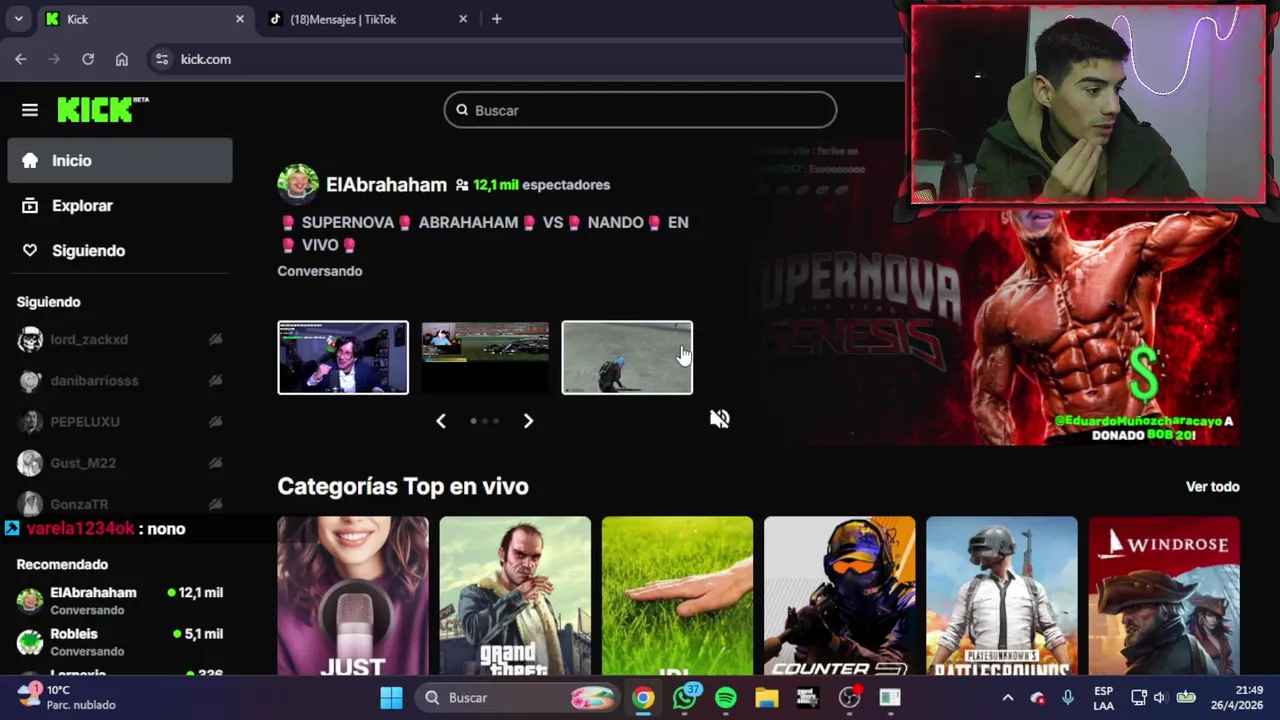Click offline icon beside Gust_M22

pos(215,463)
